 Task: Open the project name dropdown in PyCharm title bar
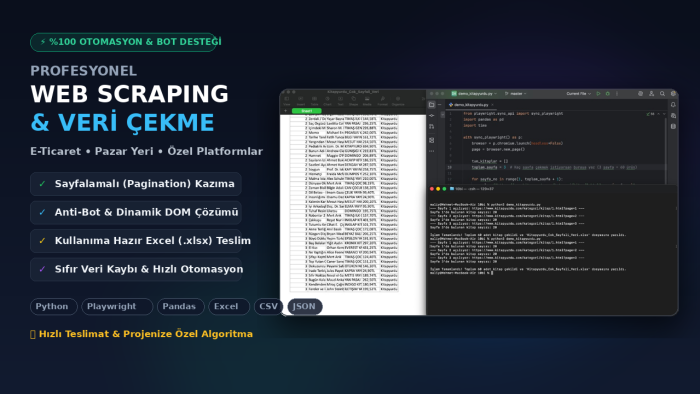coord(474,94)
